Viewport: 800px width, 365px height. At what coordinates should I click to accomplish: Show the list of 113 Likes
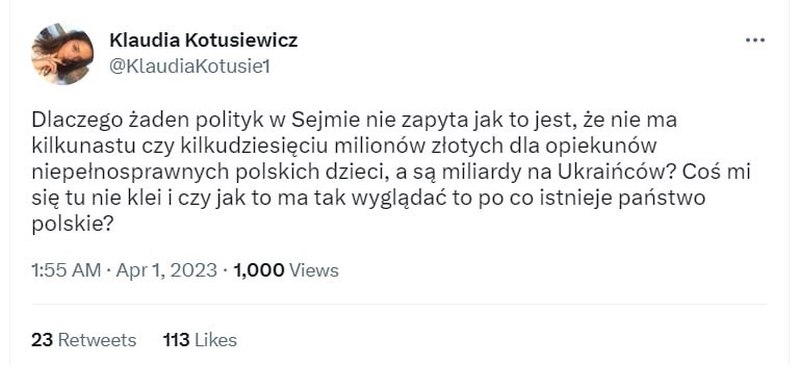[200, 340]
